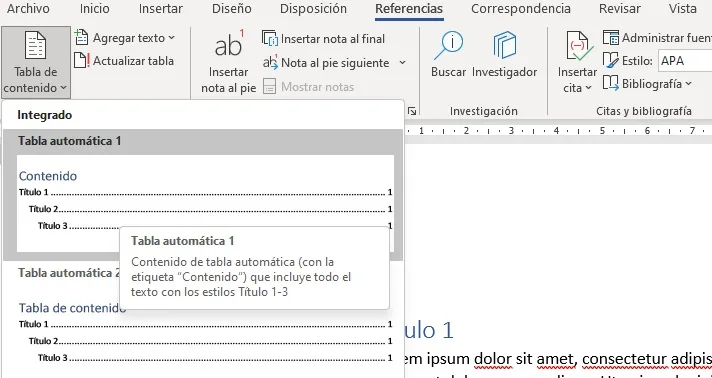Expand the Nota al pie siguiente arrow
The width and height of the screenshot is (712, 378).
[402, 63]
